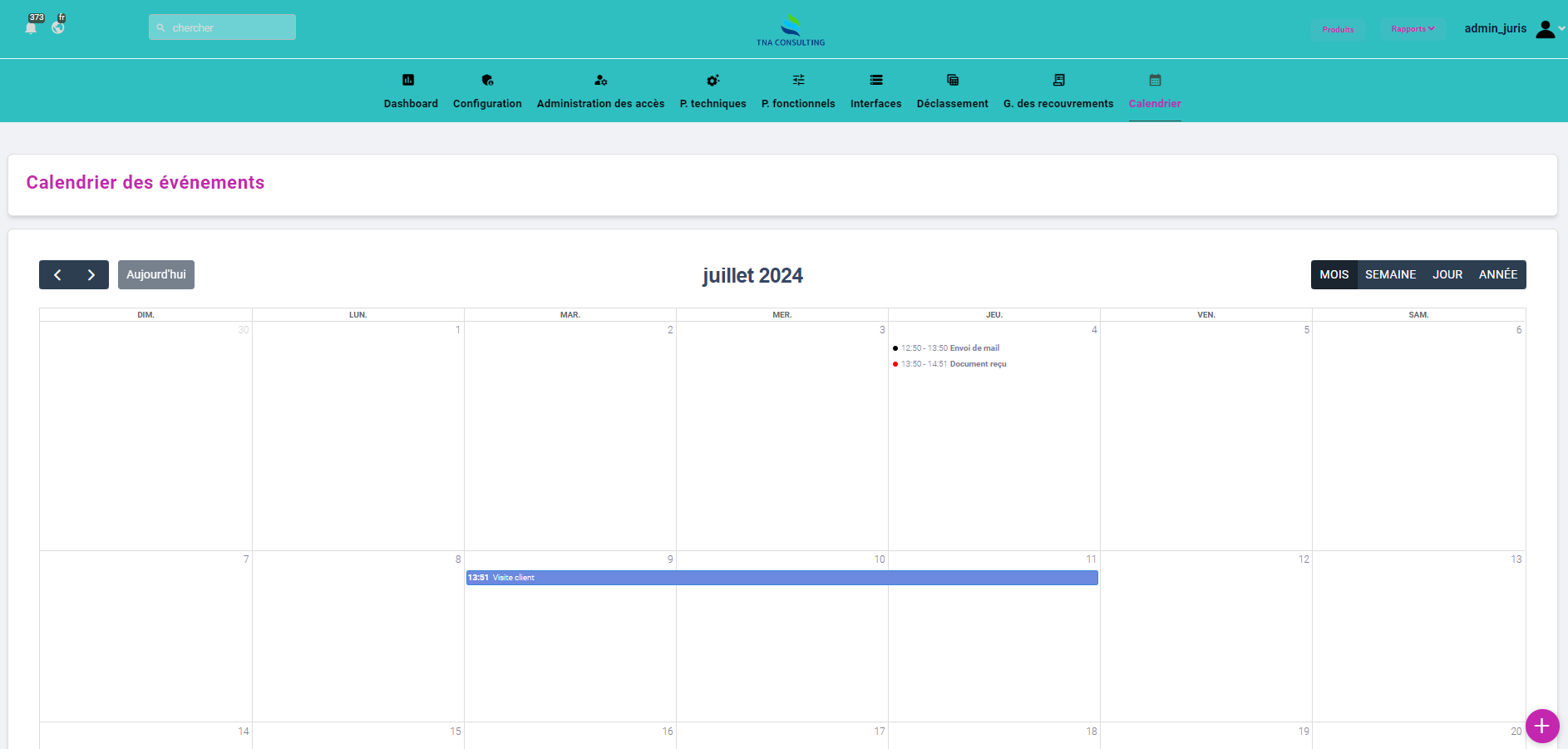The width and height of the screenshot is (1568, 749).
Task: Go to next month with right chevron
Action: pyautogui.click(x=91, y=275)
